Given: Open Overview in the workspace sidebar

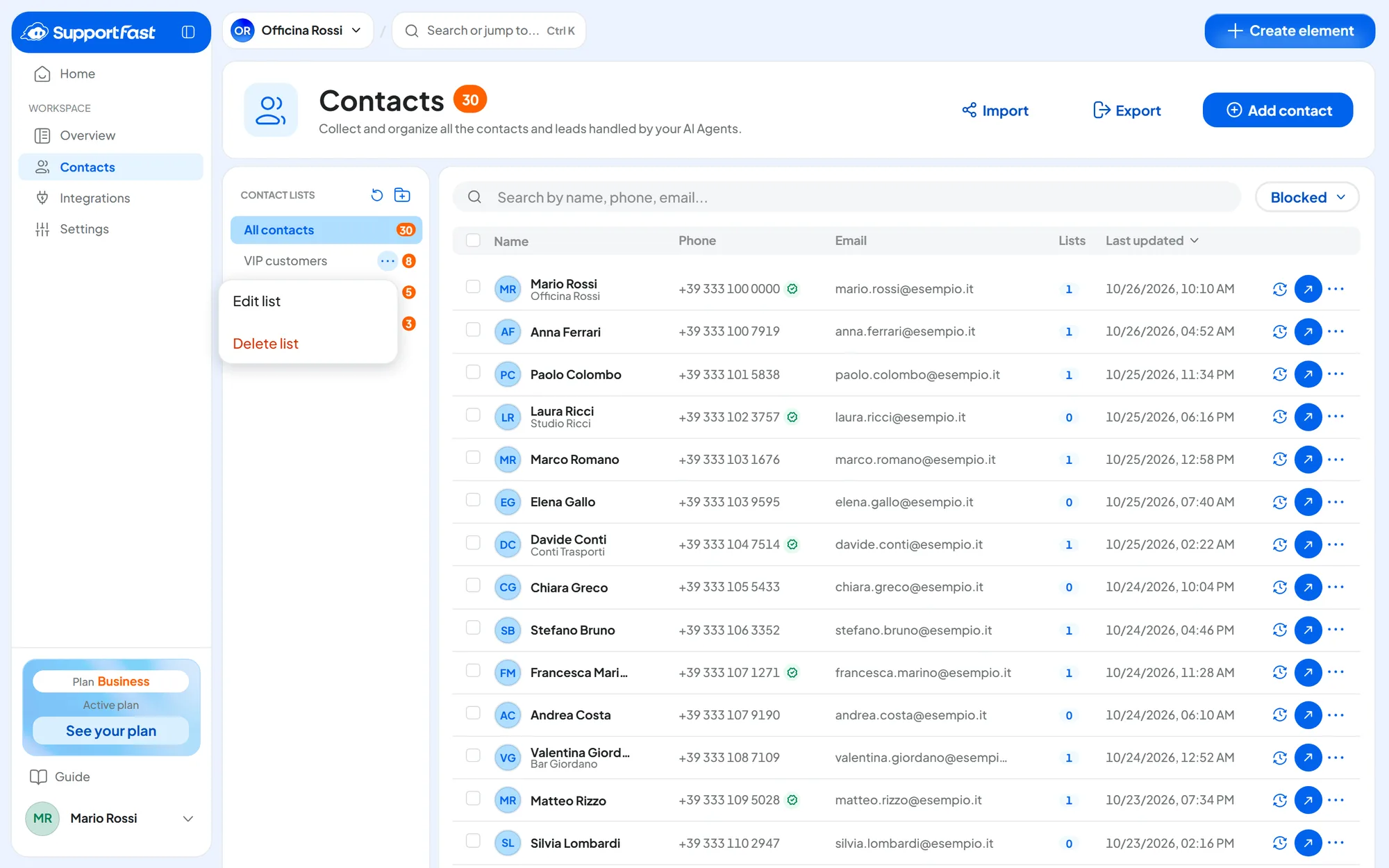Looking at the screenshot, I should click(111, 135).
